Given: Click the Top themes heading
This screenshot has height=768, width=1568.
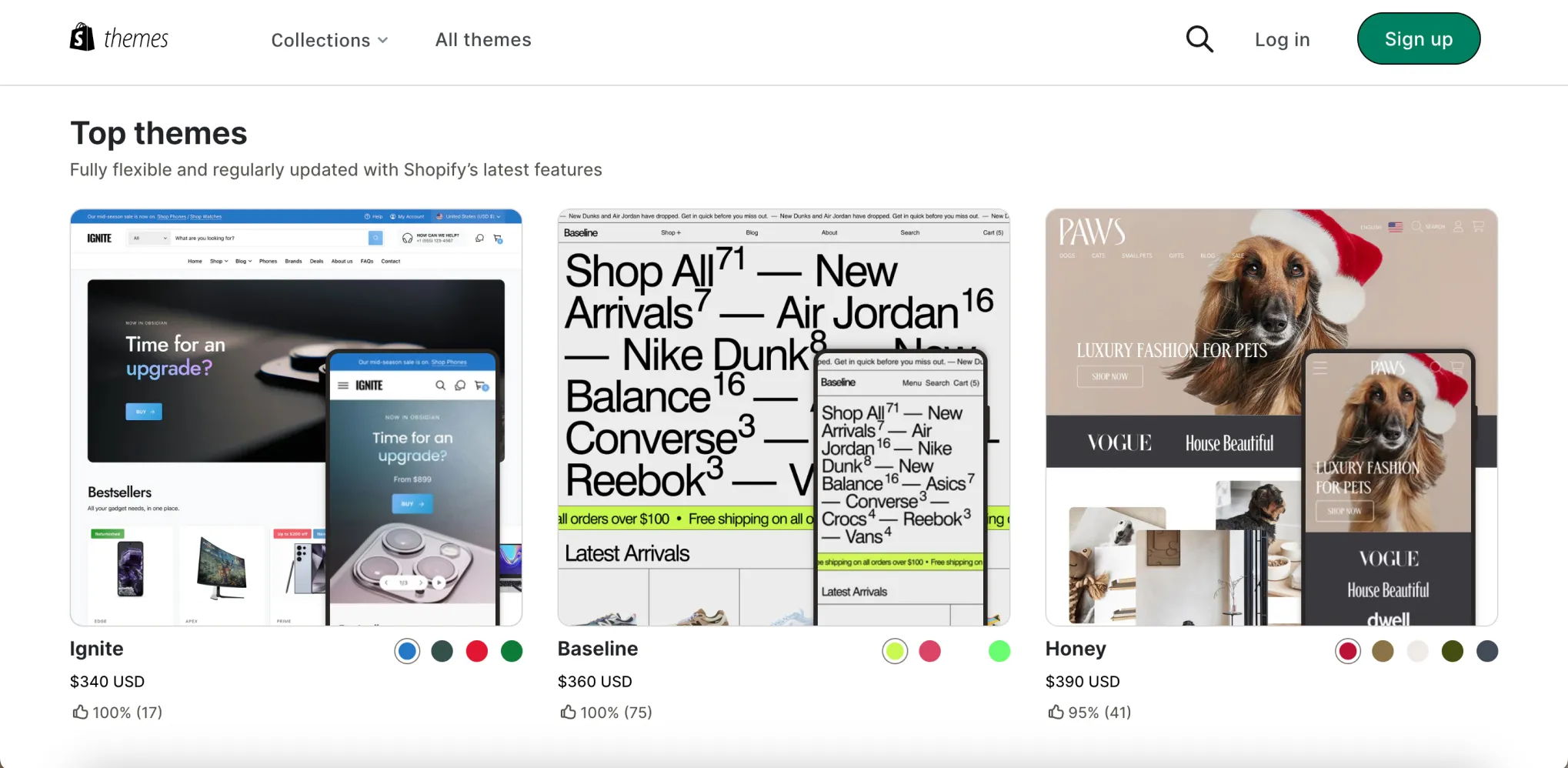Looking at the screenshot, I should [x=158, y=133].
